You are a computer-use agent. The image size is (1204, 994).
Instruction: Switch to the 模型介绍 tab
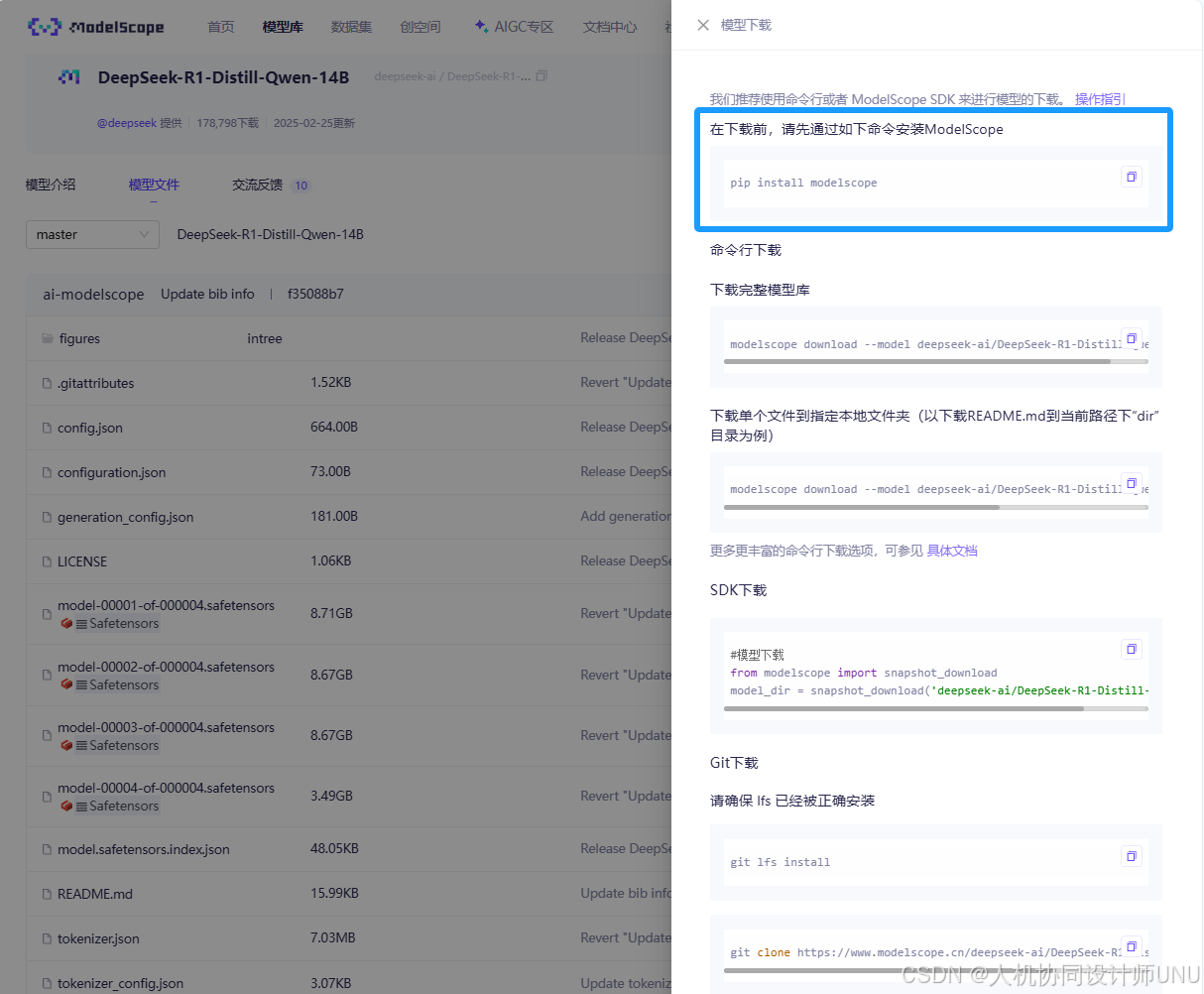pos(51,185)
